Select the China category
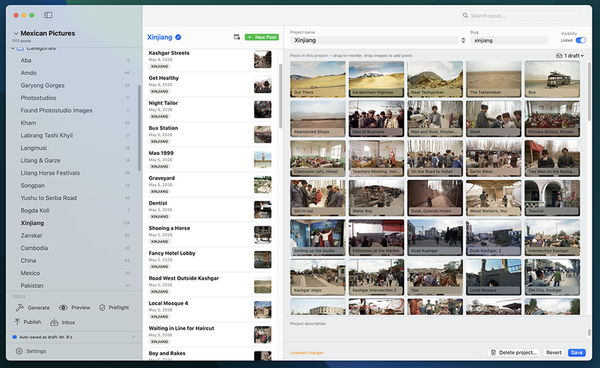This screenshot has width=600, height=368. coord(75,261)
